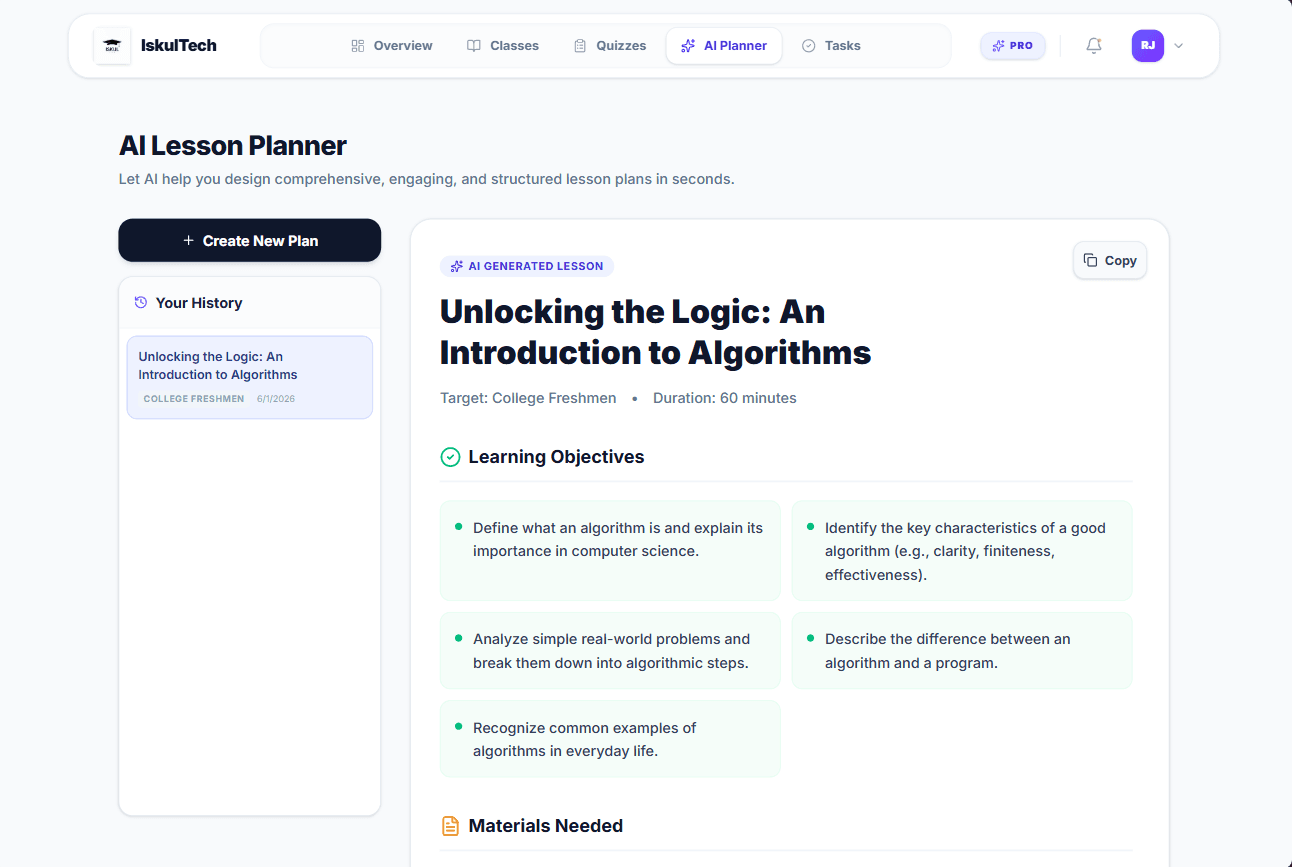Click the Materials Needed heading

546,826
